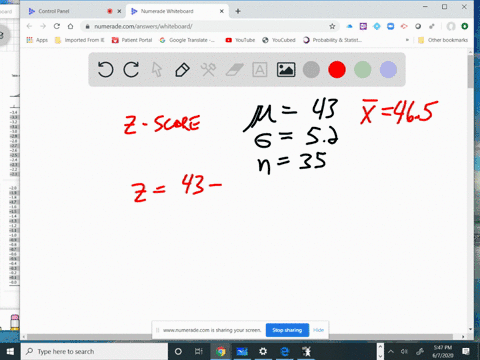Select the eraser tool
Image resolution: width=480 pixels, height=360 pixels.
point(235,70)
